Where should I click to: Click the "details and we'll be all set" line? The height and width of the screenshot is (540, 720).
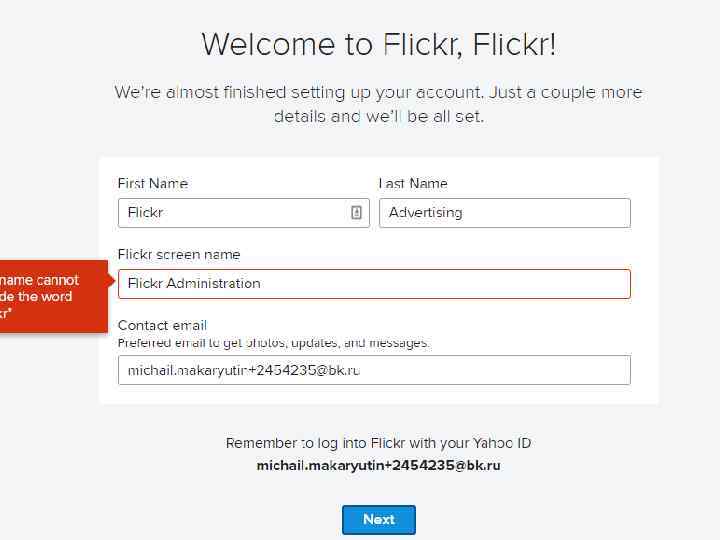click(x=378, y=117)
